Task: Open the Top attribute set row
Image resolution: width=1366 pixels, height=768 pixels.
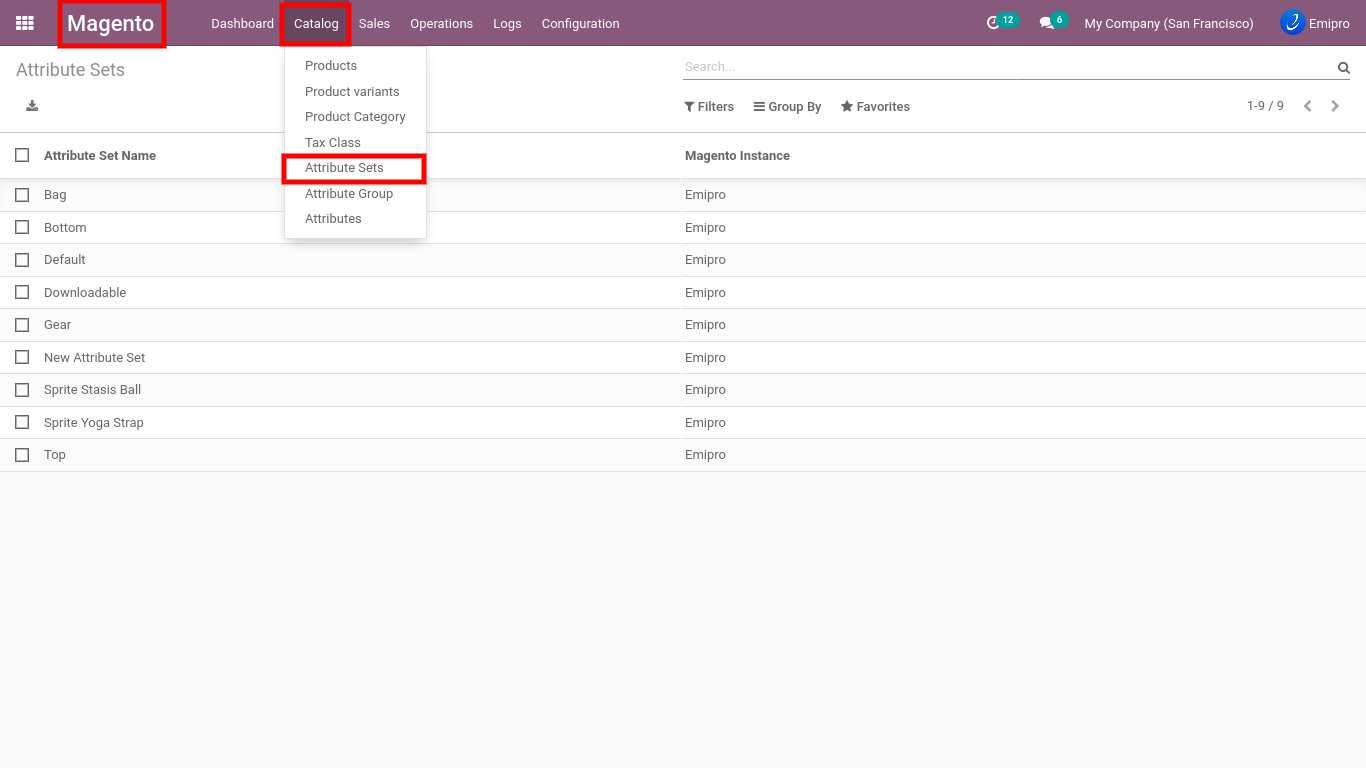Action: click(683, 455)
